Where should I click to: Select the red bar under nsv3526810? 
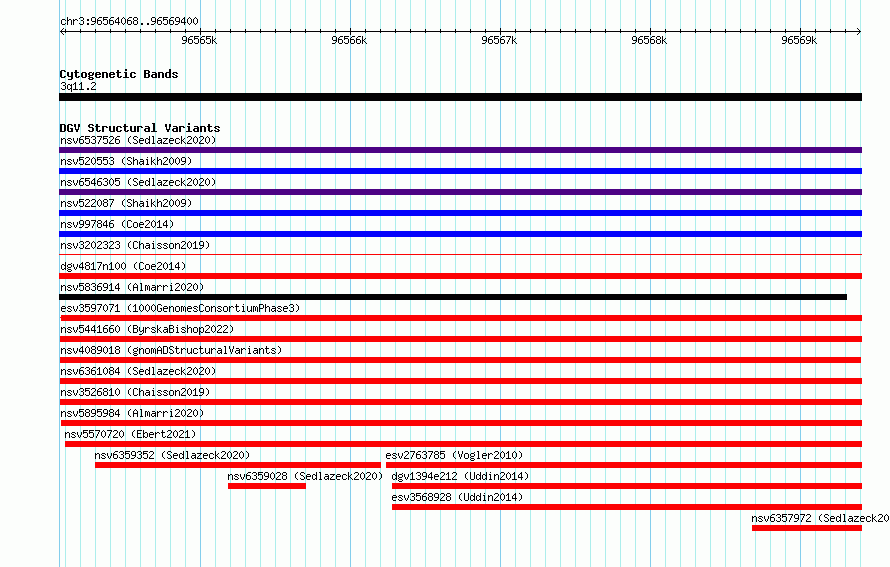tap(460, 402)
